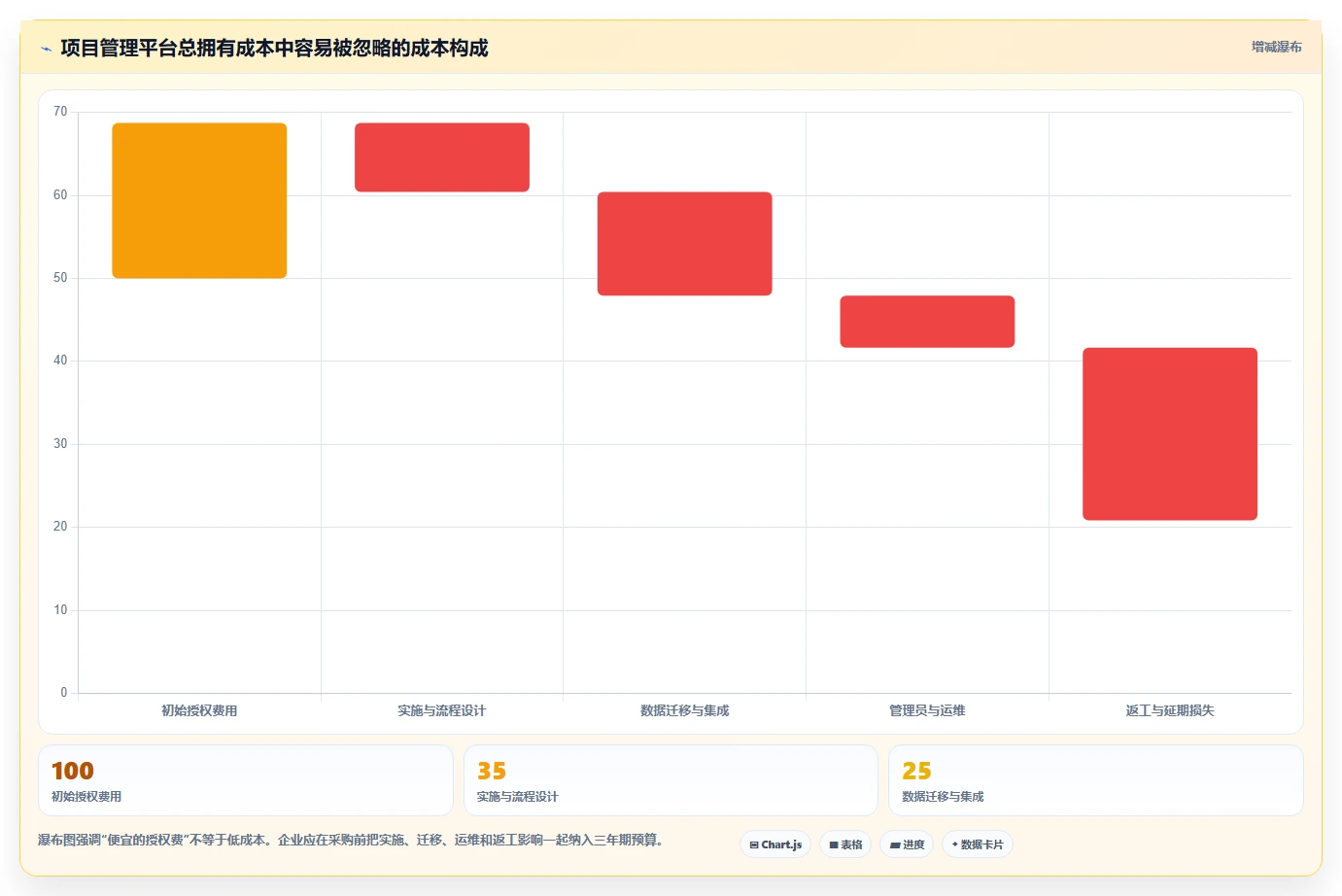Click the x-axis label 返工与延期损失
This screenshot has height=896, width=1342.
[x=1170, y=711]
